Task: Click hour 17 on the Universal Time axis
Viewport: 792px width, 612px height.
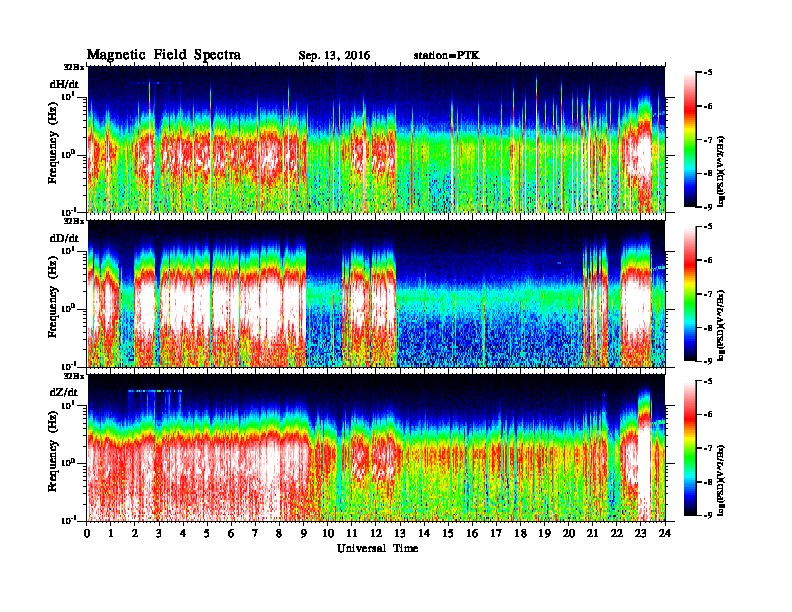Action: [x=496, y=534]
